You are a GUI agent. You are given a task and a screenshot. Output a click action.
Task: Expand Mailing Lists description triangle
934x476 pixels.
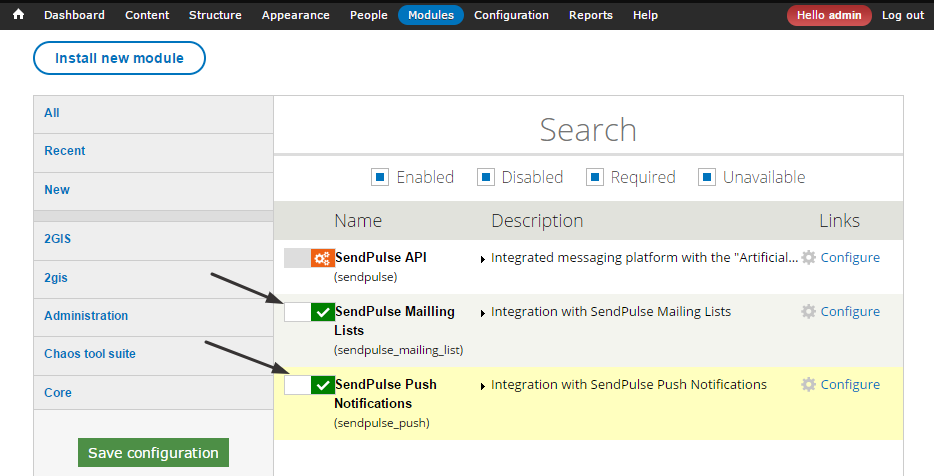click(x=483, y=313)
